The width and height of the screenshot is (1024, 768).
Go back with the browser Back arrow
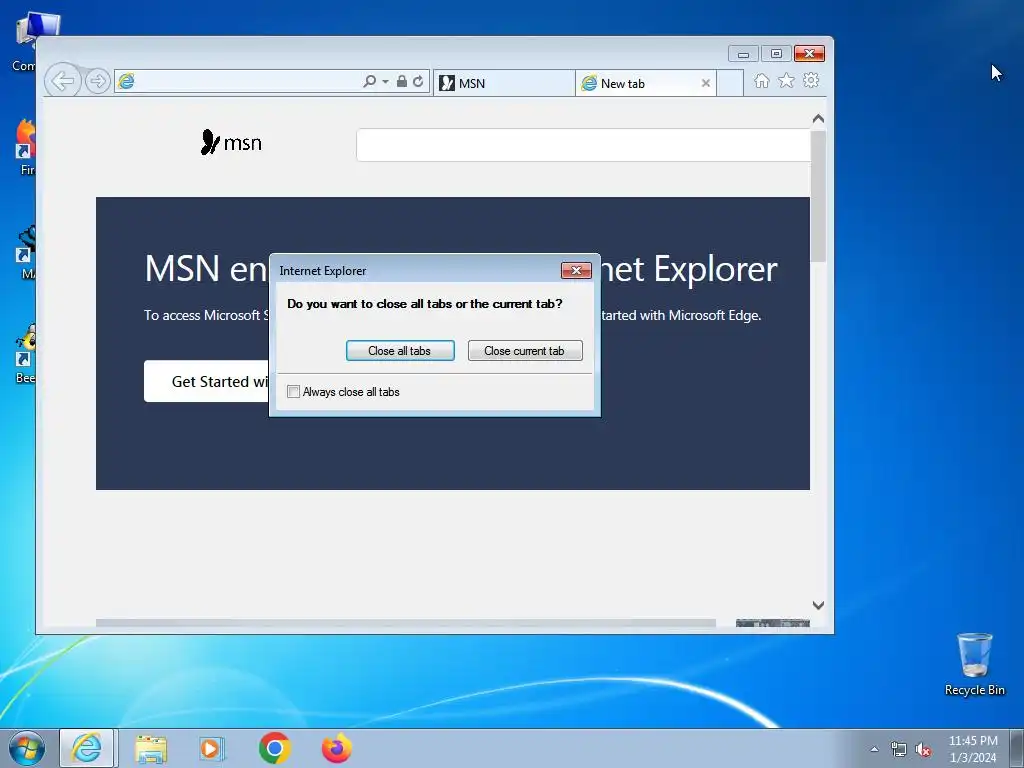click(63, 81)
